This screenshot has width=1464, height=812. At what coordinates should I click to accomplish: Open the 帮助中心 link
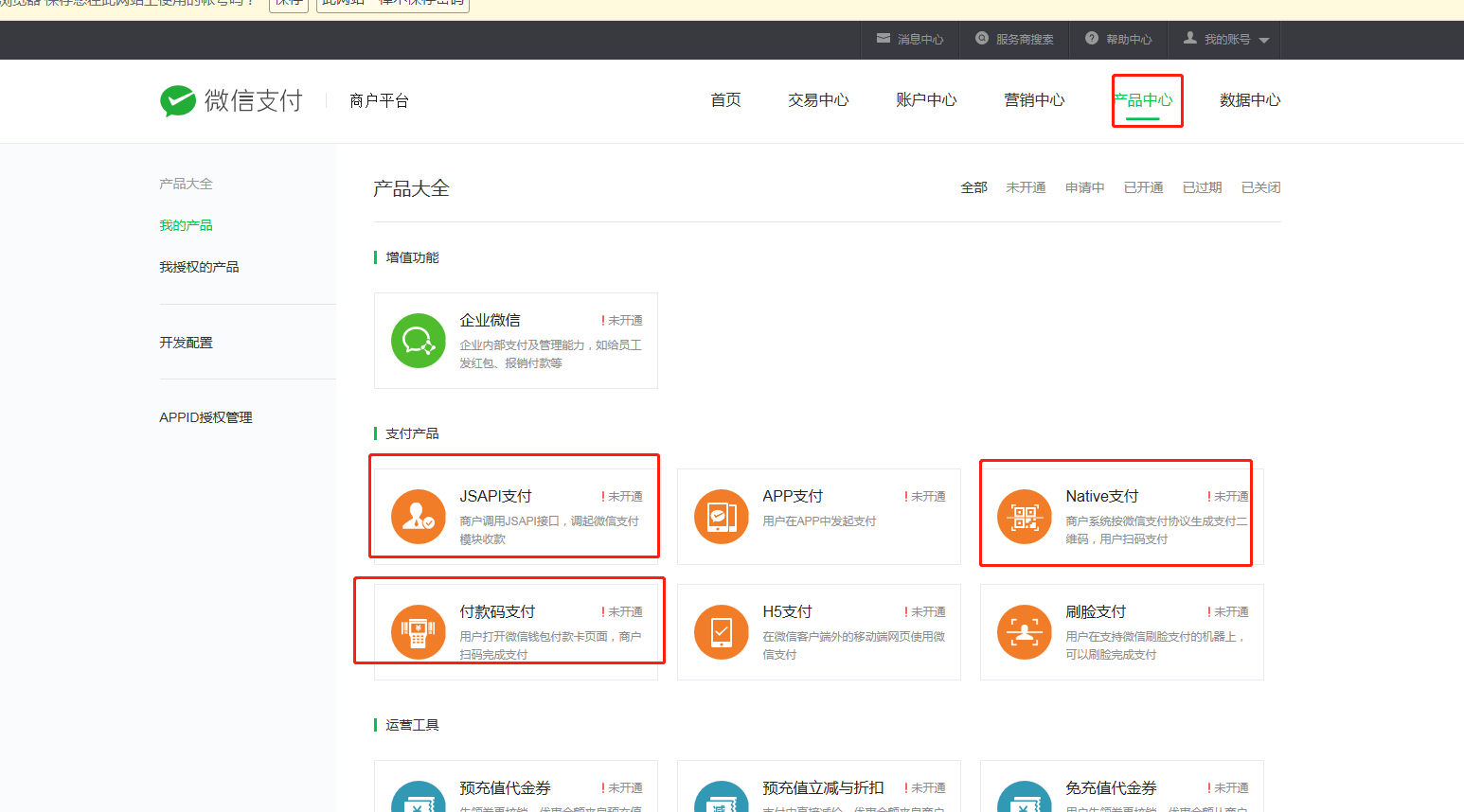tap(1130, 40)
